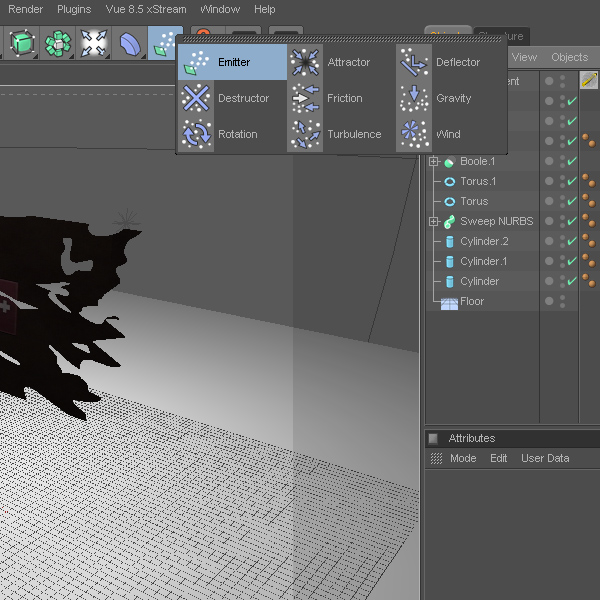Screen dimensions: 600x600
Task: Open Attributes Edit menu
Action: pyautogui.click(x=499, y=458)
